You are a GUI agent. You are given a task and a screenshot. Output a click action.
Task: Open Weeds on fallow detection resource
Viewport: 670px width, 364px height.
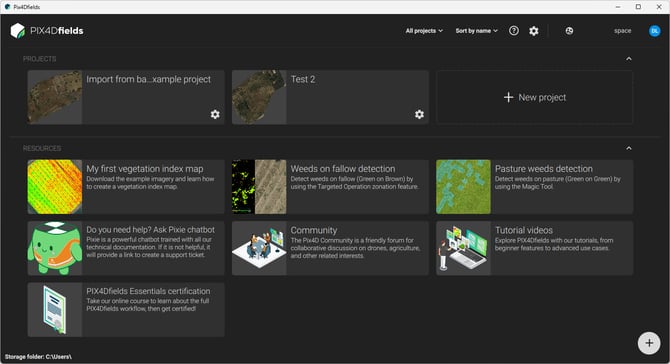click(x=330, y=187)
